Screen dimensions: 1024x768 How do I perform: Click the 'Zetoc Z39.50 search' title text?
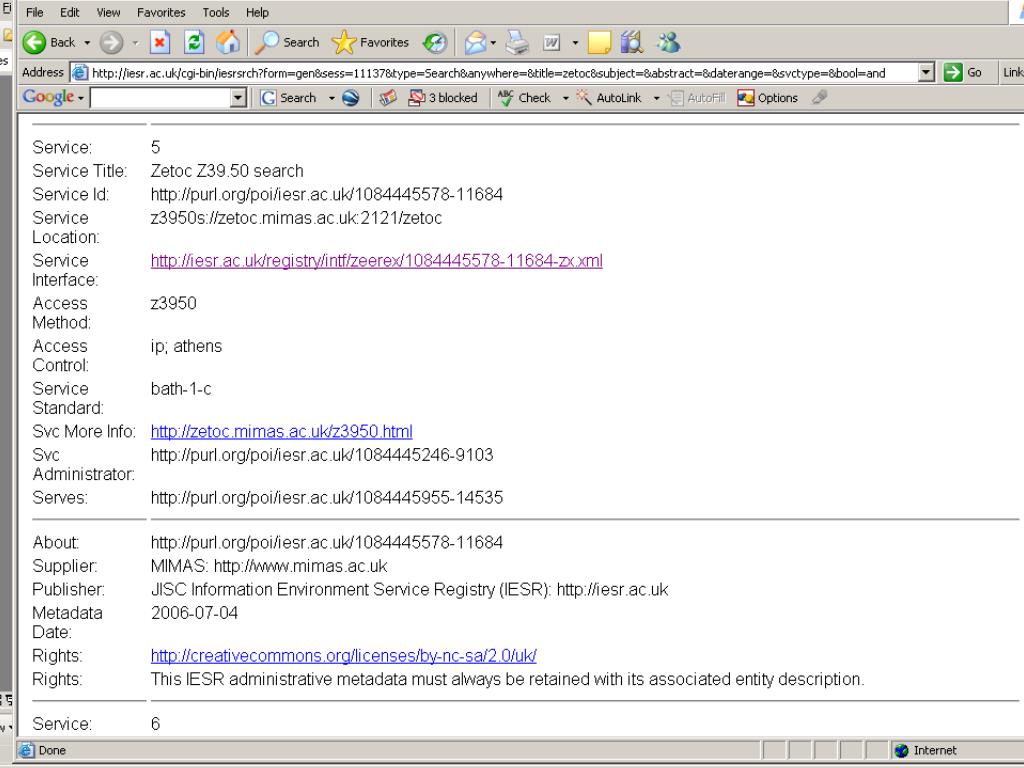coord(227,171)
